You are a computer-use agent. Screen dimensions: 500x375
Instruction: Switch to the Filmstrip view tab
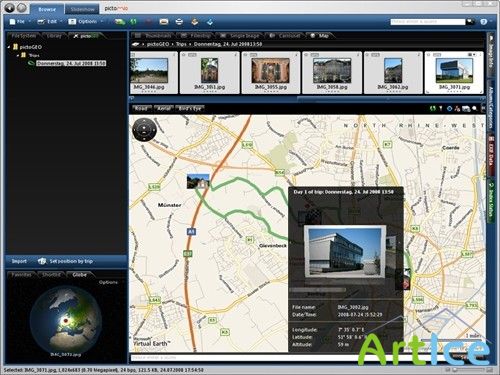click(x=196, y=36)
